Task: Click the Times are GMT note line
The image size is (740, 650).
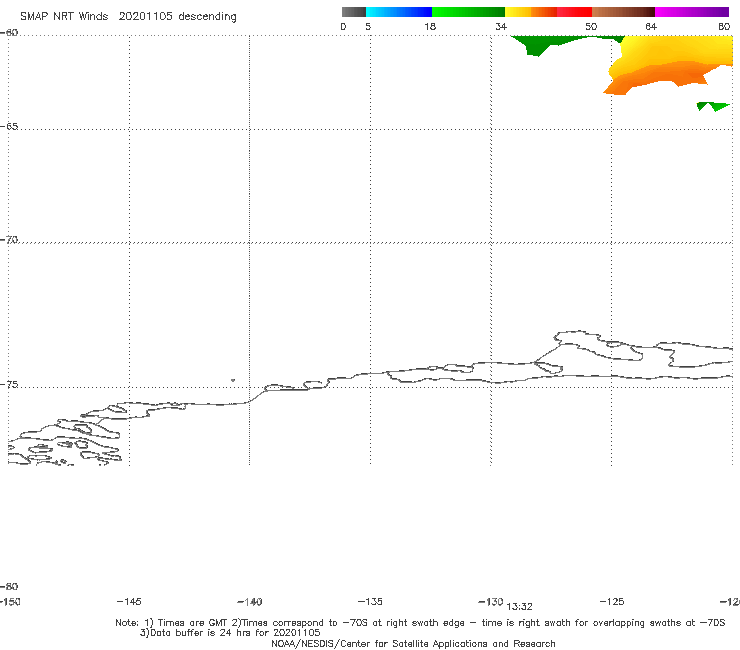Action: click(x=420, y=623)
